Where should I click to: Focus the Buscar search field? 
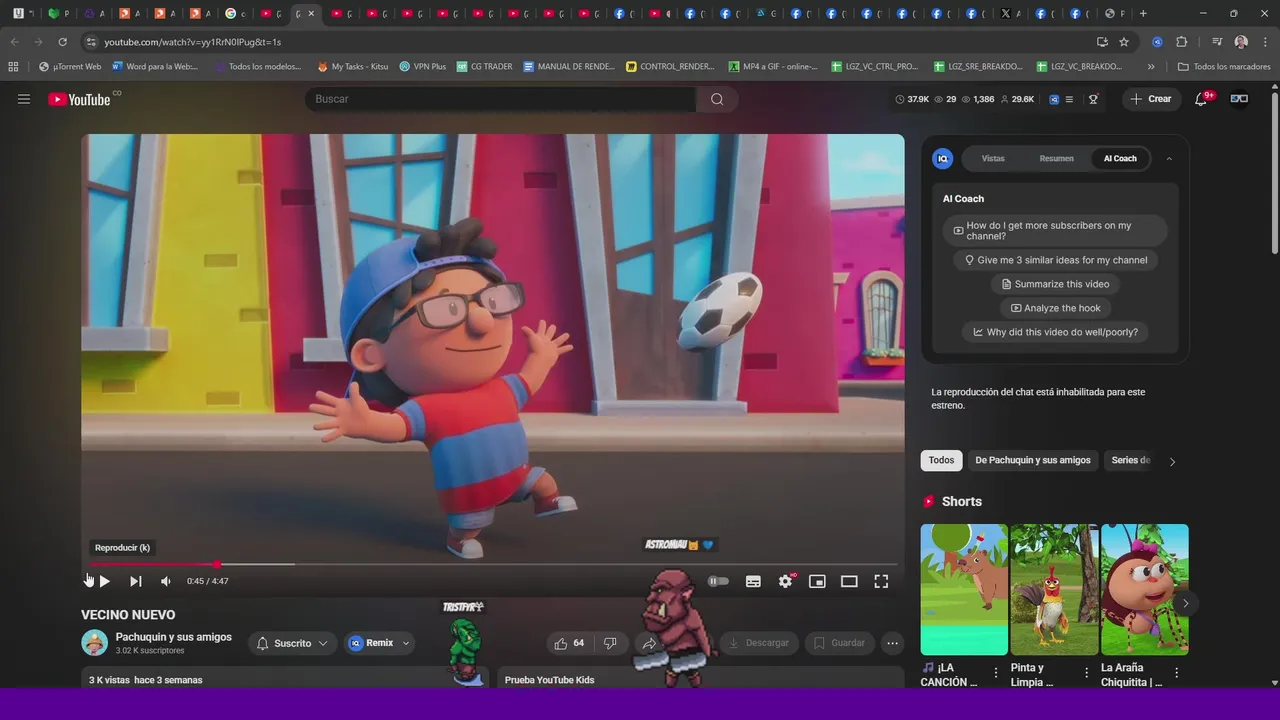pos(500,99)
